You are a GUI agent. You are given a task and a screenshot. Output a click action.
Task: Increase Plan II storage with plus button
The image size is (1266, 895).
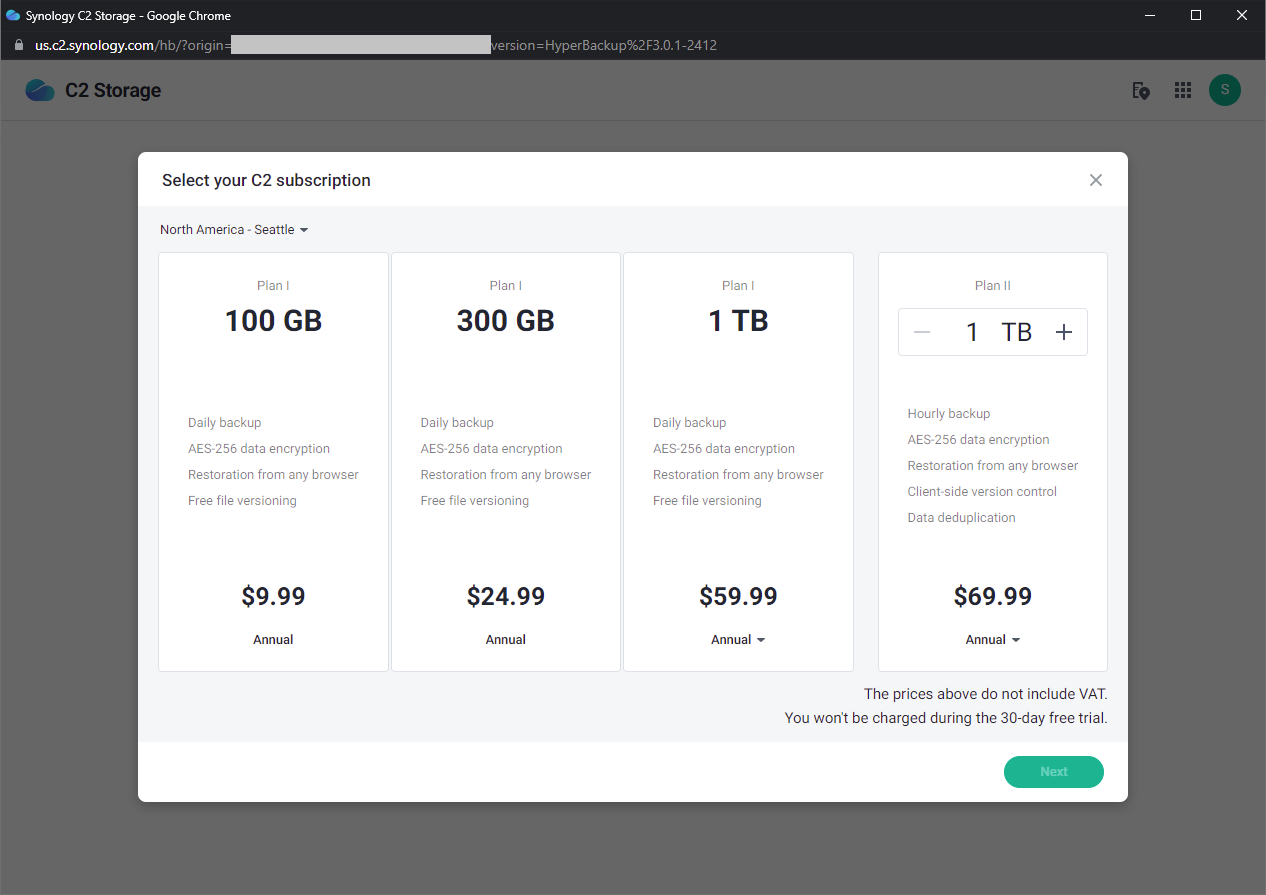tap(1064, 333)
